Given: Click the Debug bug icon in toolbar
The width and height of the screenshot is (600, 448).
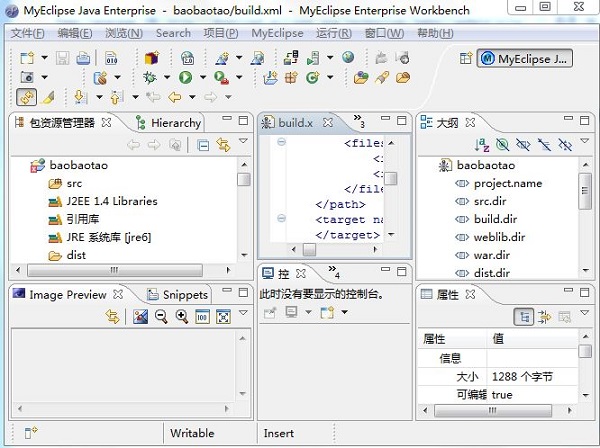Looking at the screenshot, I should click(x=150, y=77).
